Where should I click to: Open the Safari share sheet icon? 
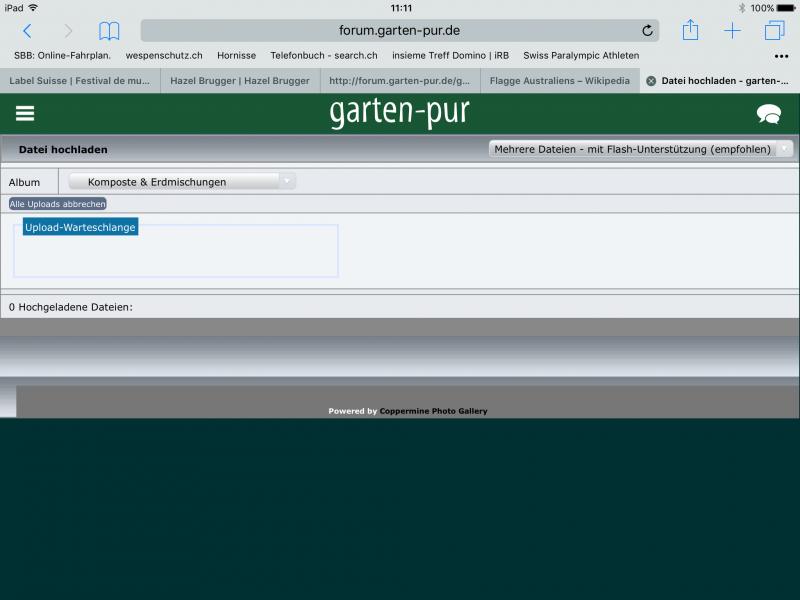(x=690, y=30)
